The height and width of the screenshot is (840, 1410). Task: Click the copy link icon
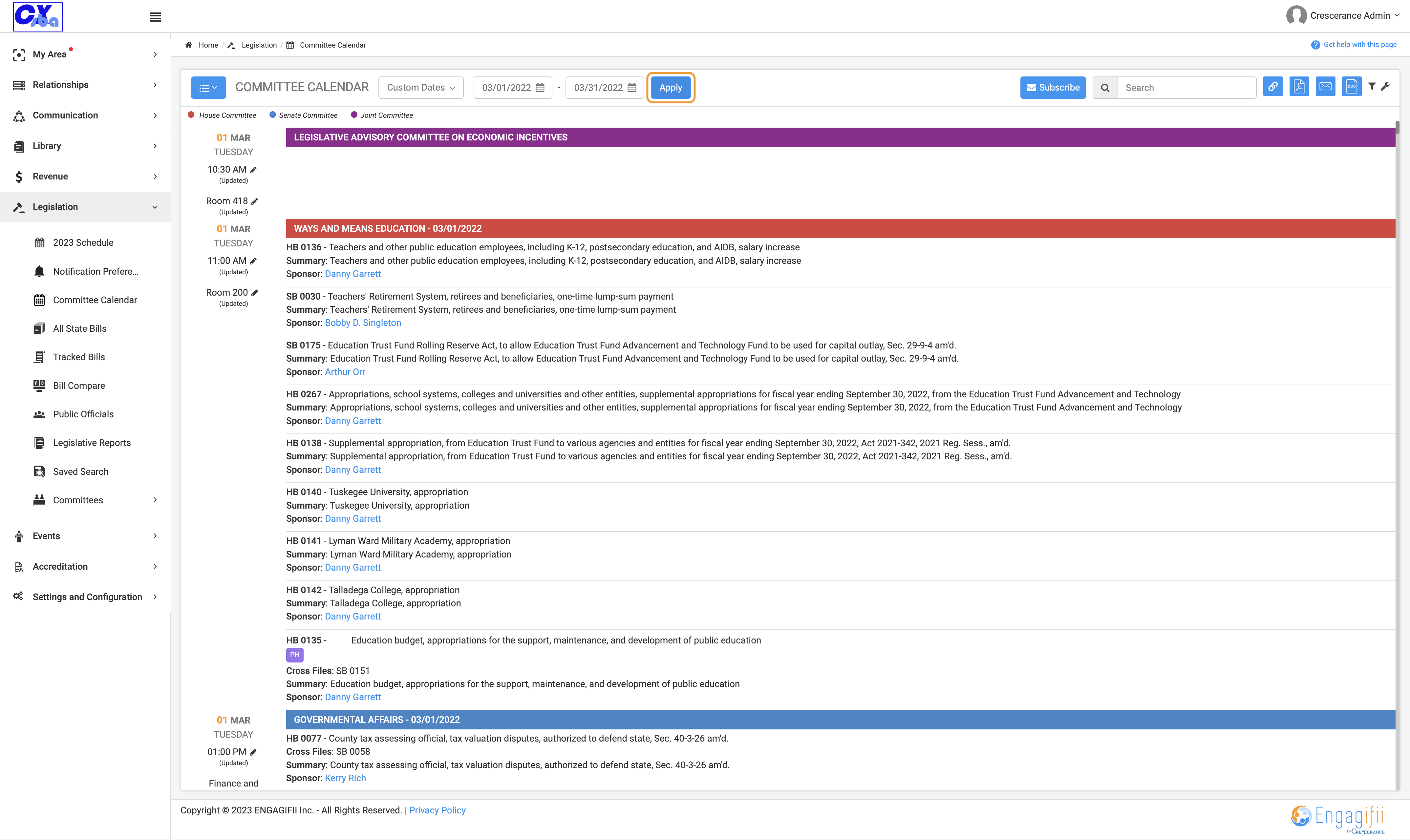coord(1272,87)
